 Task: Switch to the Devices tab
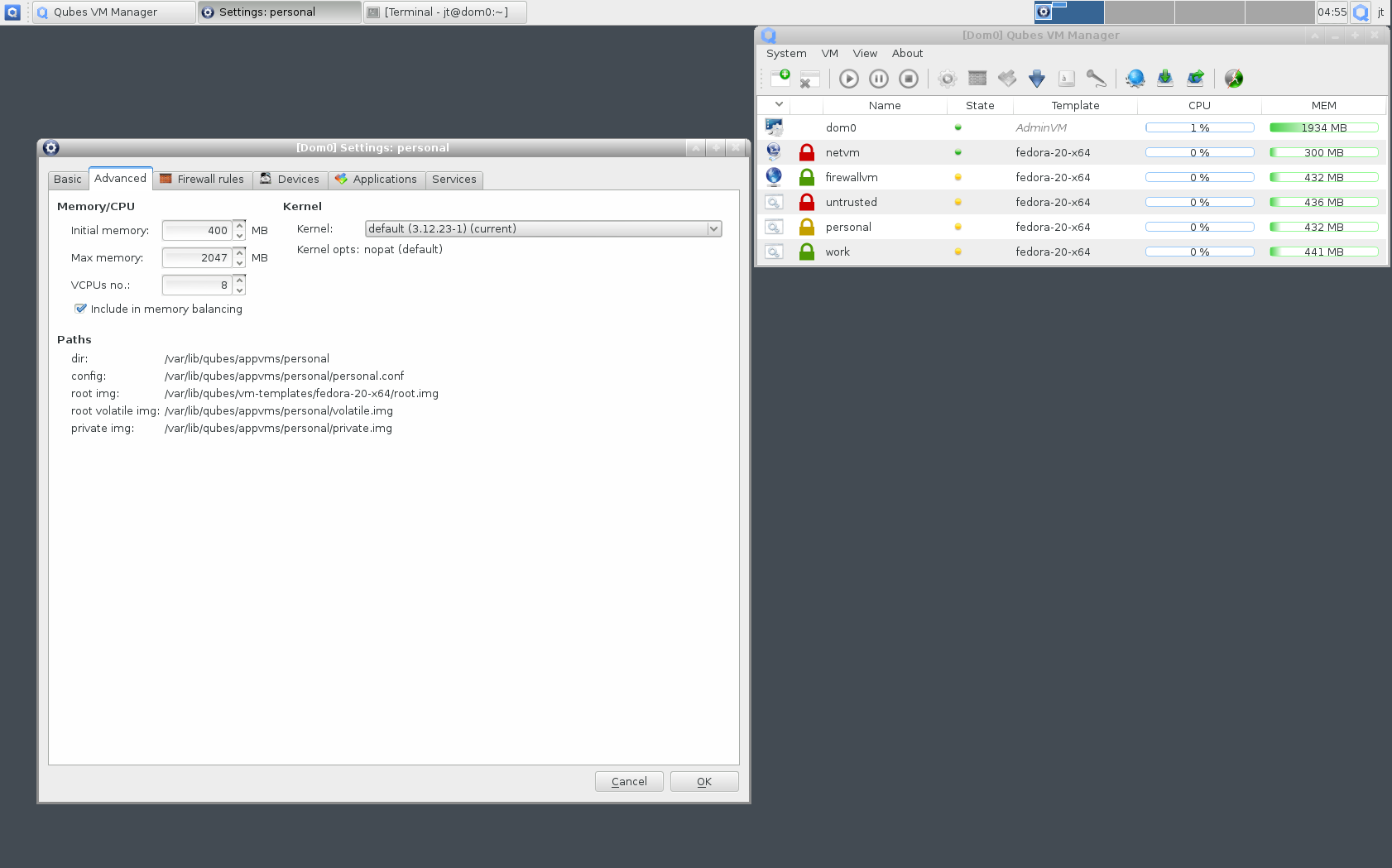pos(290,179)
